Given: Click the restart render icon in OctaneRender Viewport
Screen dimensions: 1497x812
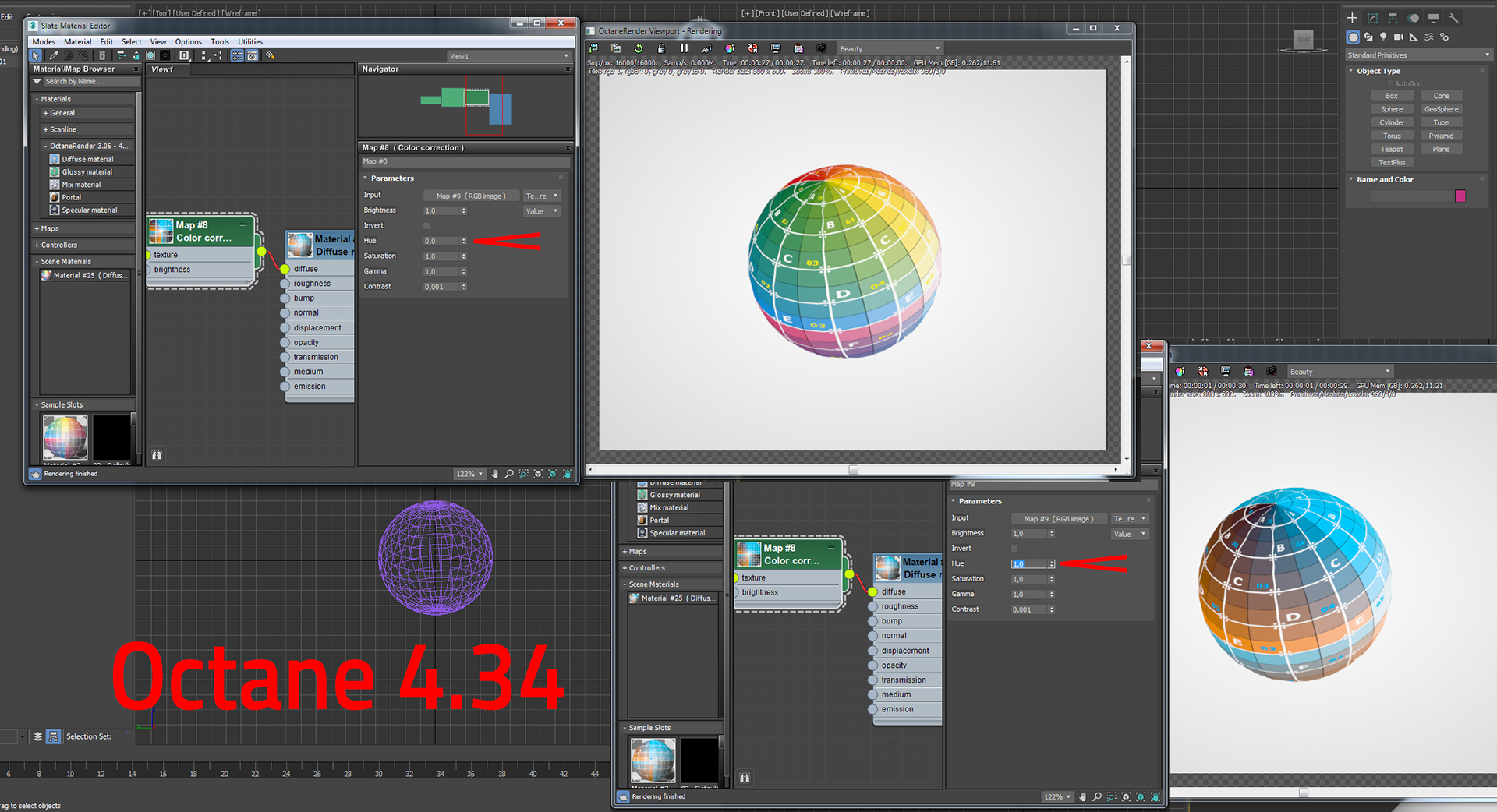Looking at the screenshot, I should coord(638,48).
